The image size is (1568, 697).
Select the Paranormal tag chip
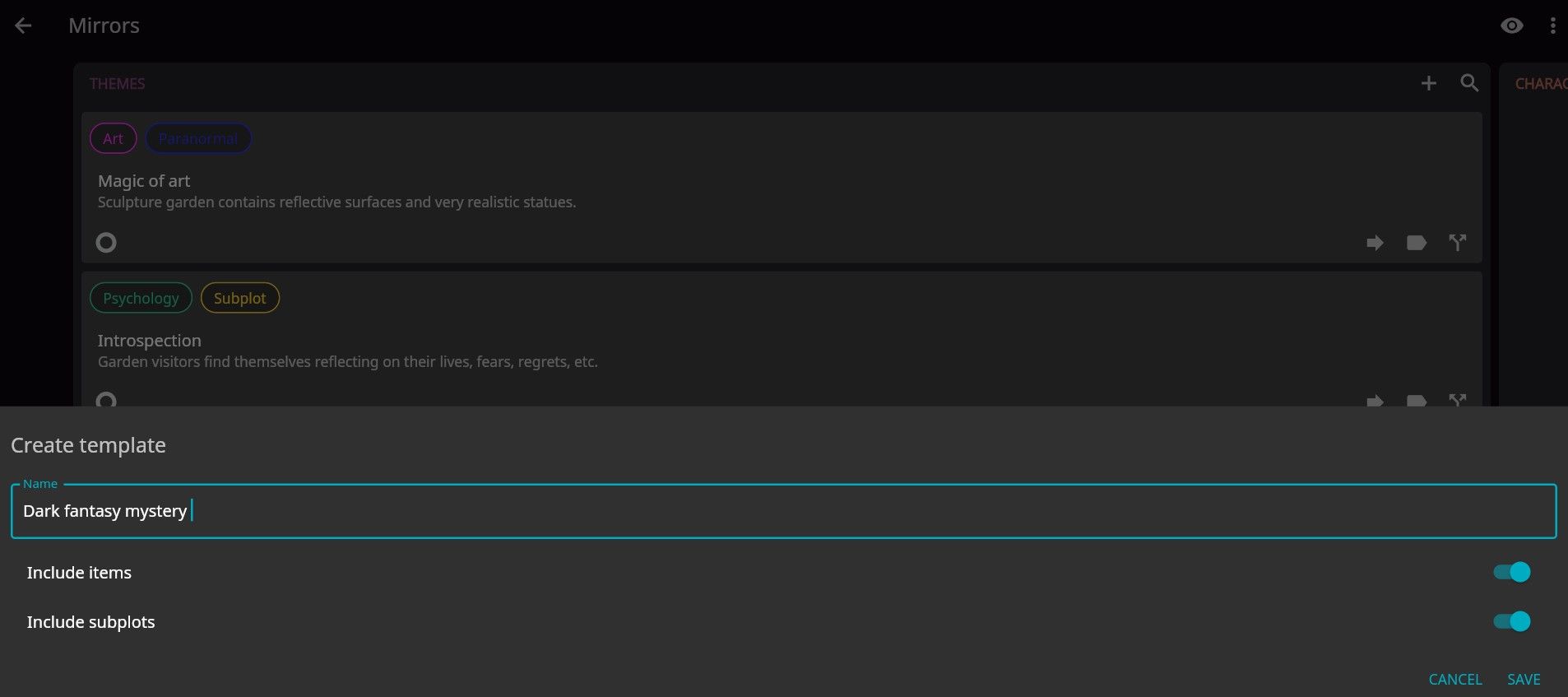click(x=198, y=138)
